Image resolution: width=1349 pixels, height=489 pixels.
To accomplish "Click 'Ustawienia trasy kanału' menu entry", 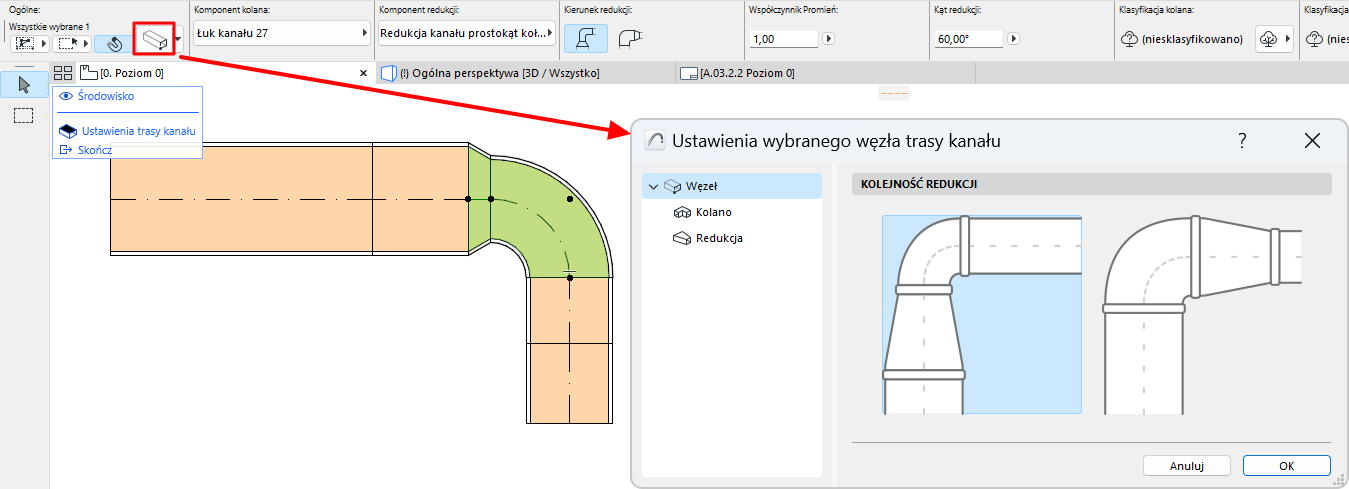I will point(138,131).
